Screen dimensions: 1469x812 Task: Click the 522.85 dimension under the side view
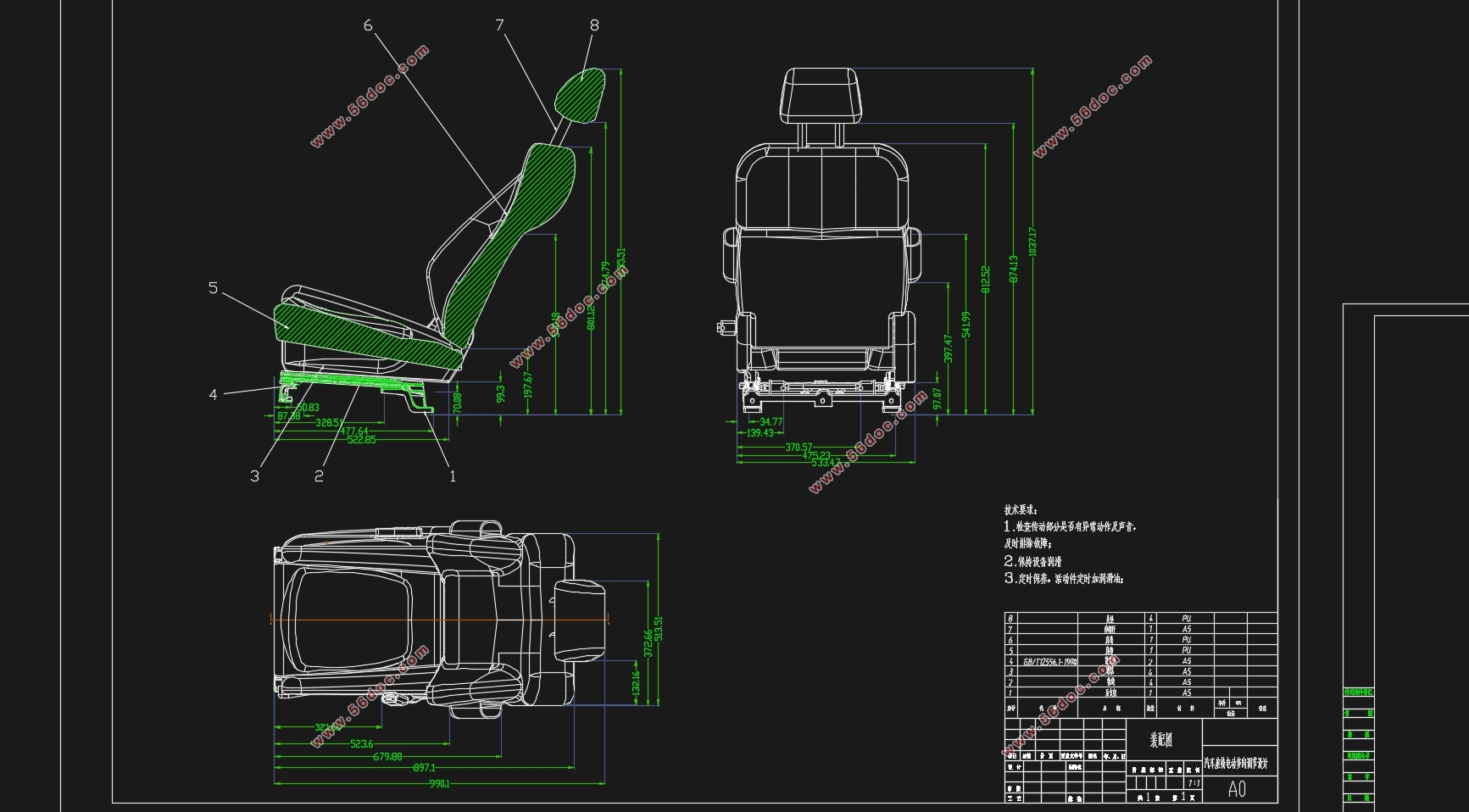pos(361,440)
